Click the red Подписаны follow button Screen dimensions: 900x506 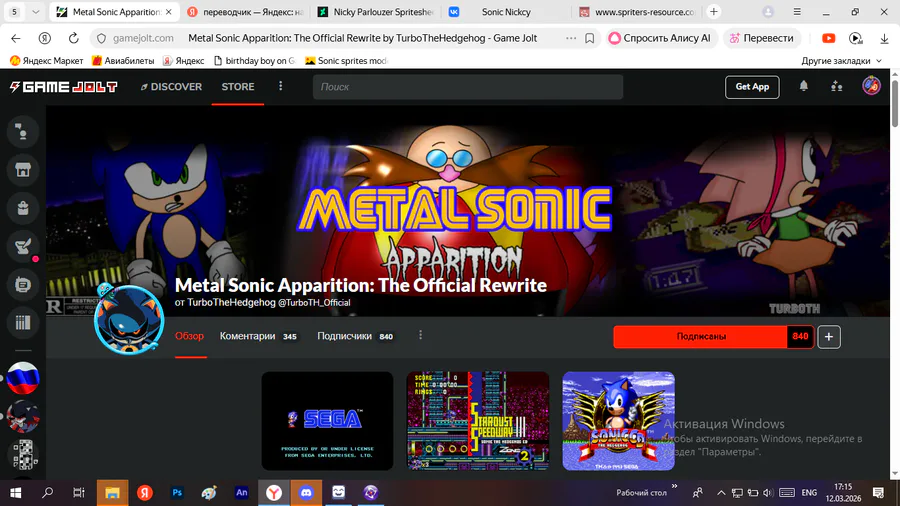[x=700, y=337]
